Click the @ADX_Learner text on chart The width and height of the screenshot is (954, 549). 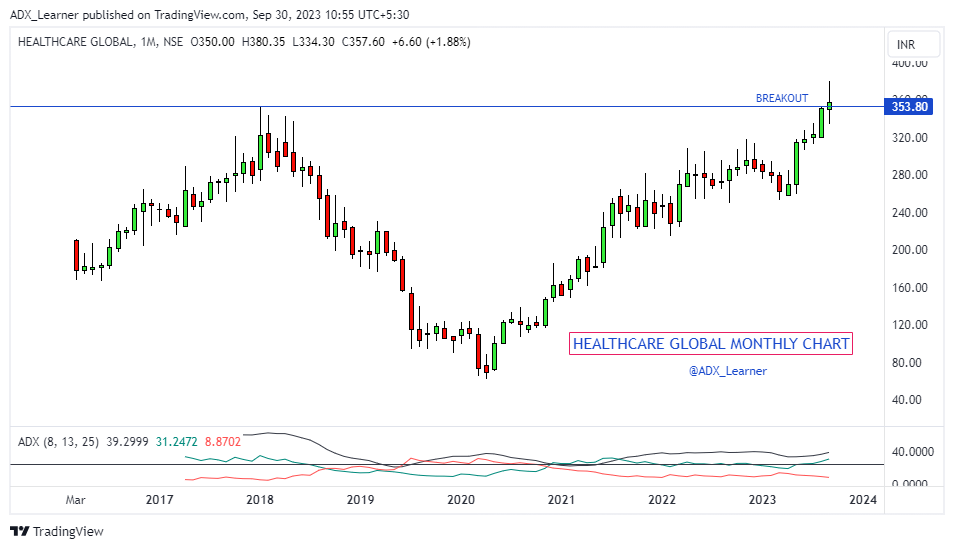728,371
